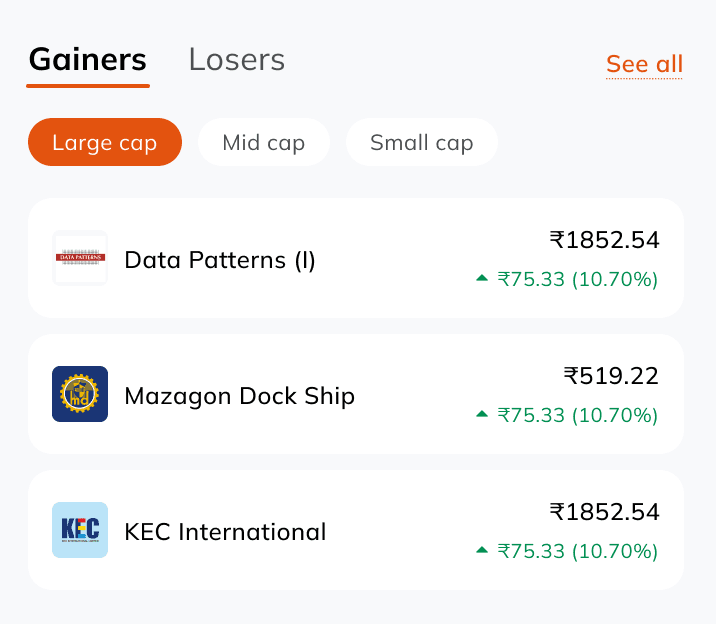
Task: Open the KEC International stock name
Action: tap(225, 532)
